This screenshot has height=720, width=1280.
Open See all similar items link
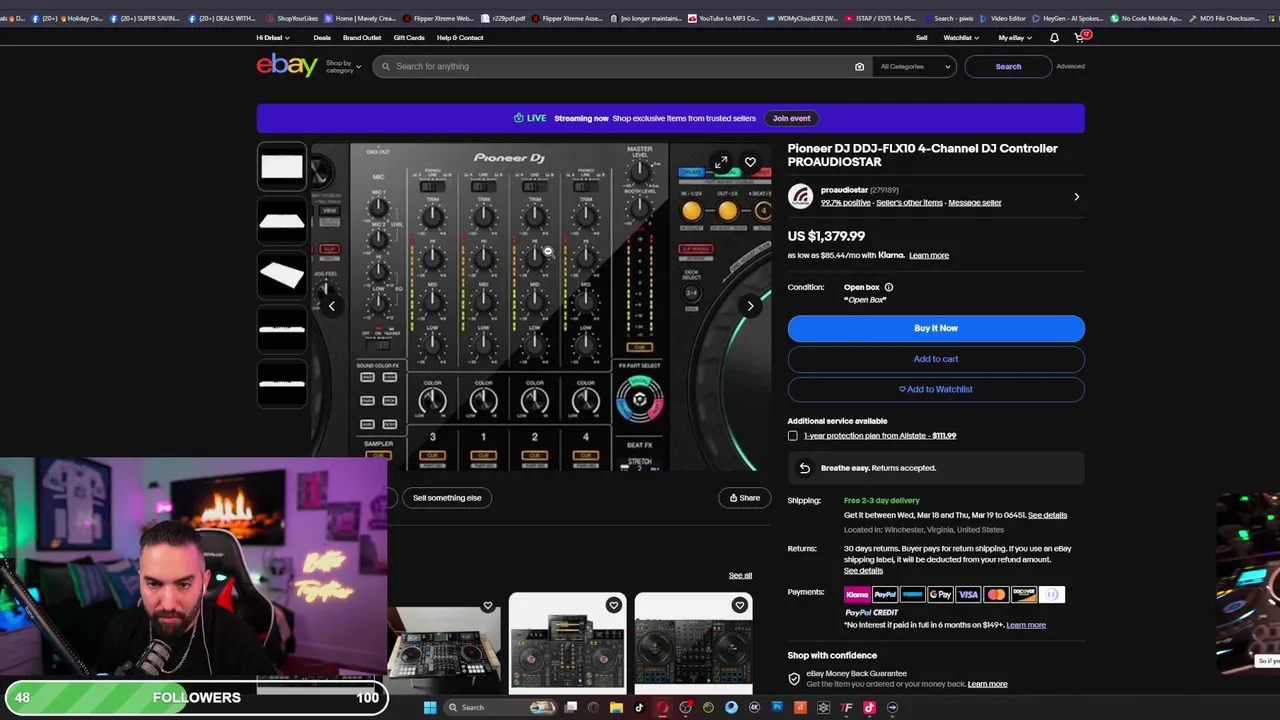coord(740,575)
